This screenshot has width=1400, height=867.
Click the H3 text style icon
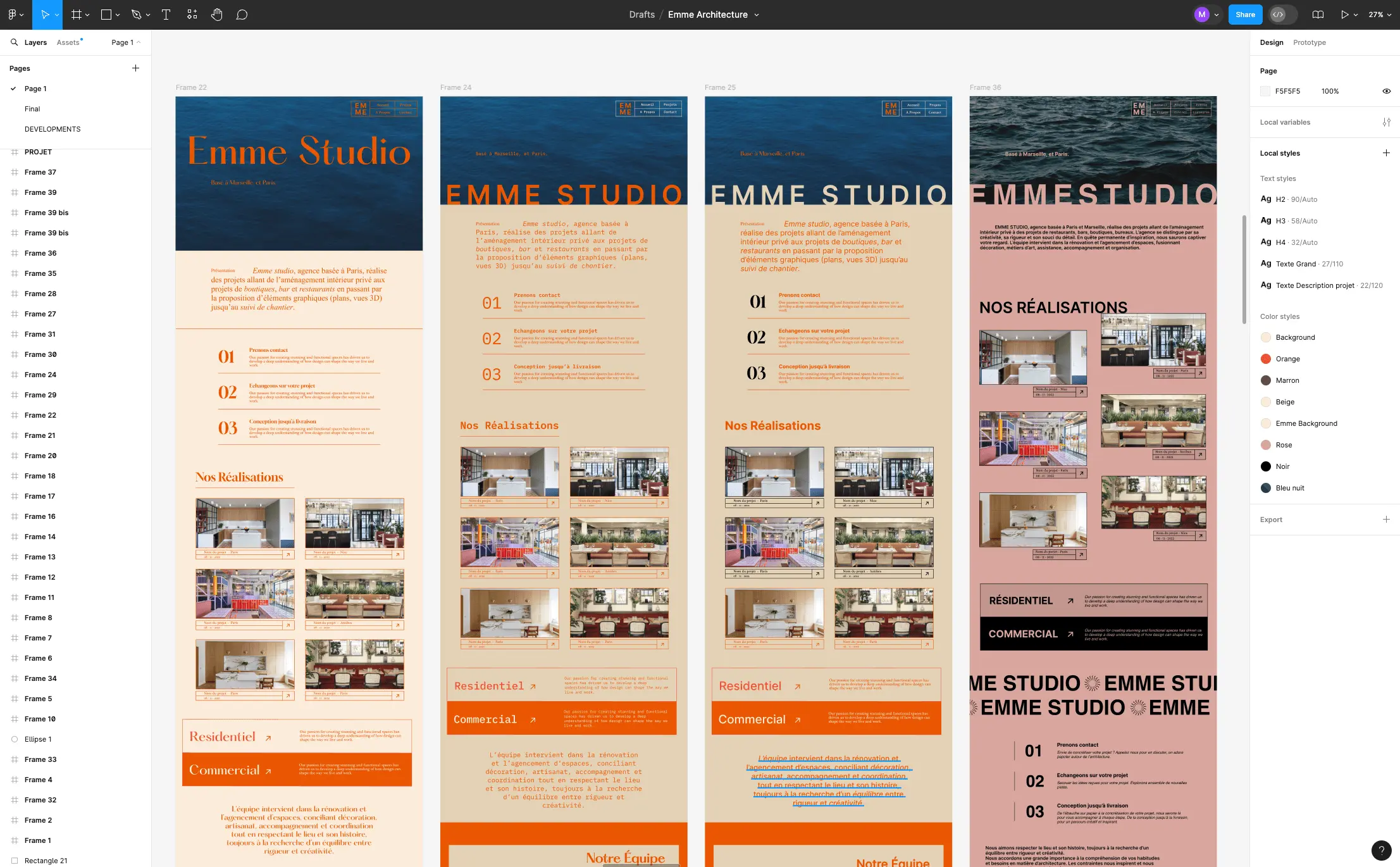pos(1266,221)
